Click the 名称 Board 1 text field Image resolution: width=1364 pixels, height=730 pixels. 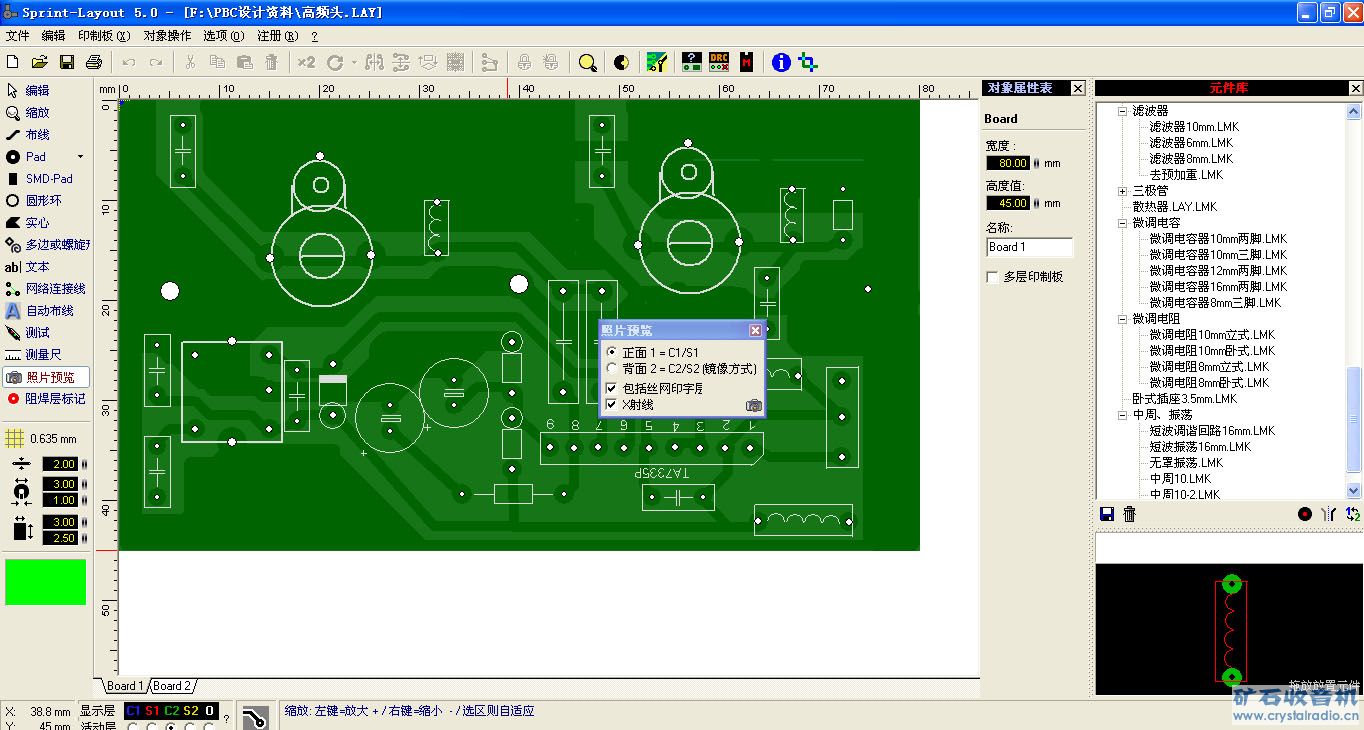pos(1029,247)
